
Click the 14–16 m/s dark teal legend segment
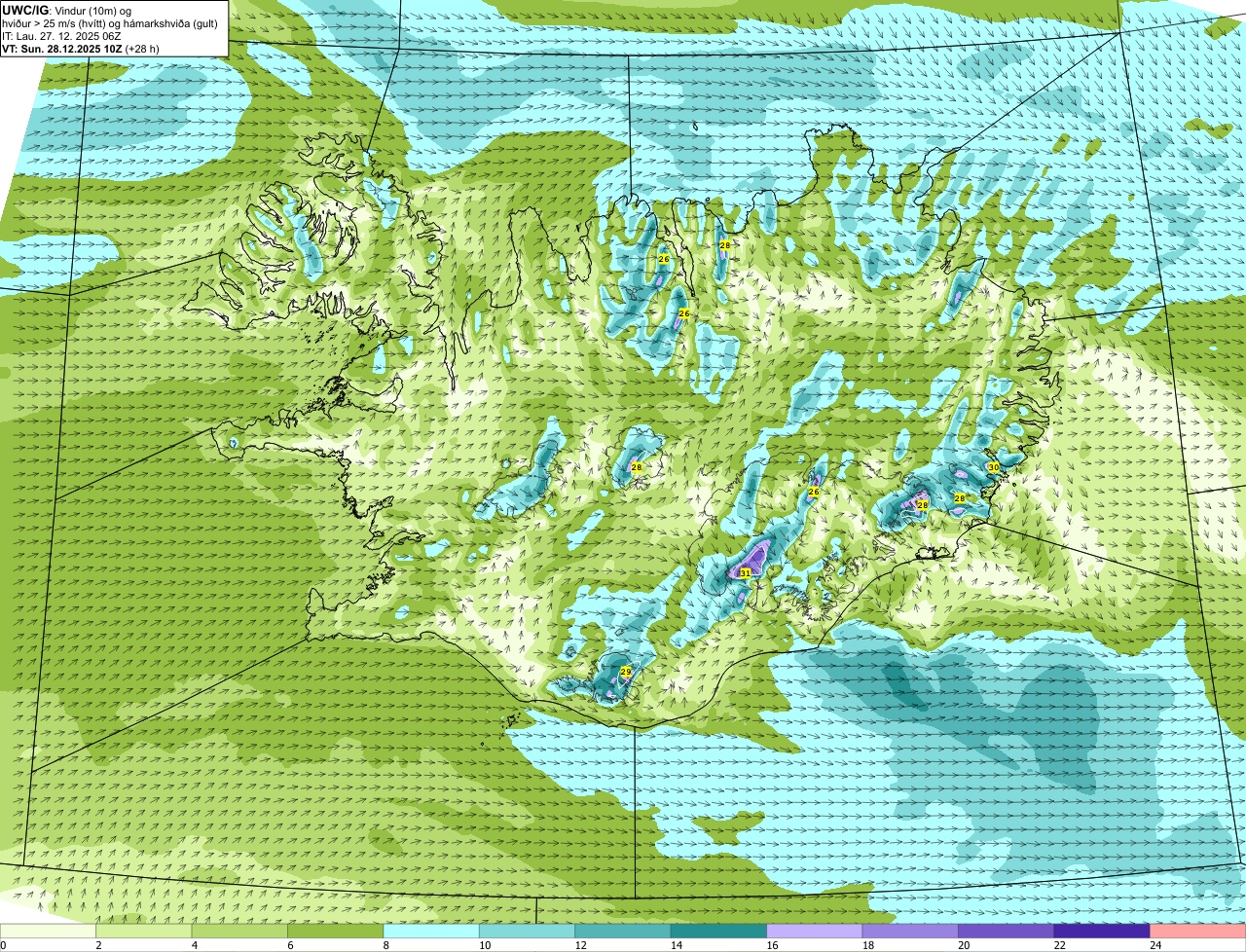[719, 932]
